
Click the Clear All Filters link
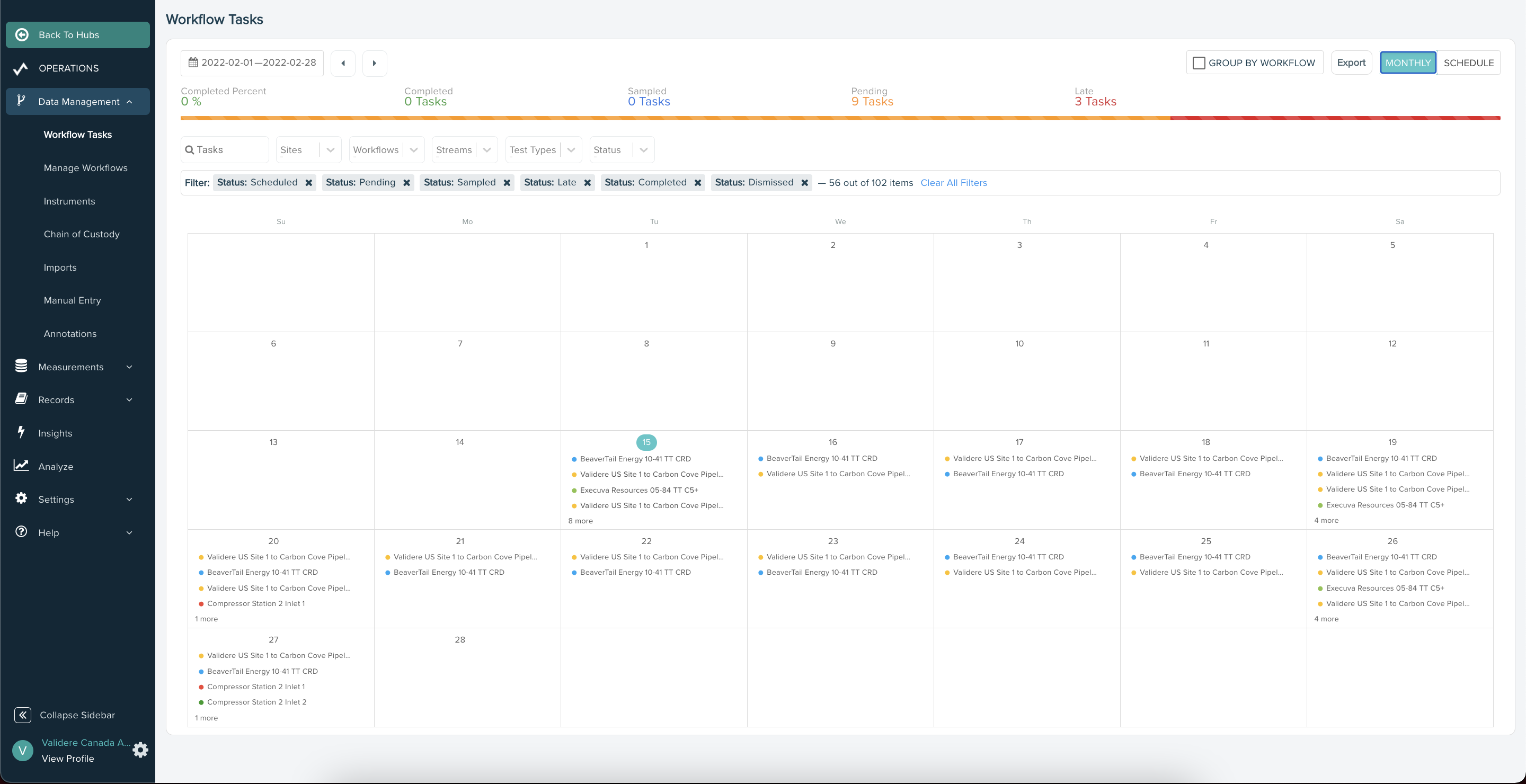point(953,183)
